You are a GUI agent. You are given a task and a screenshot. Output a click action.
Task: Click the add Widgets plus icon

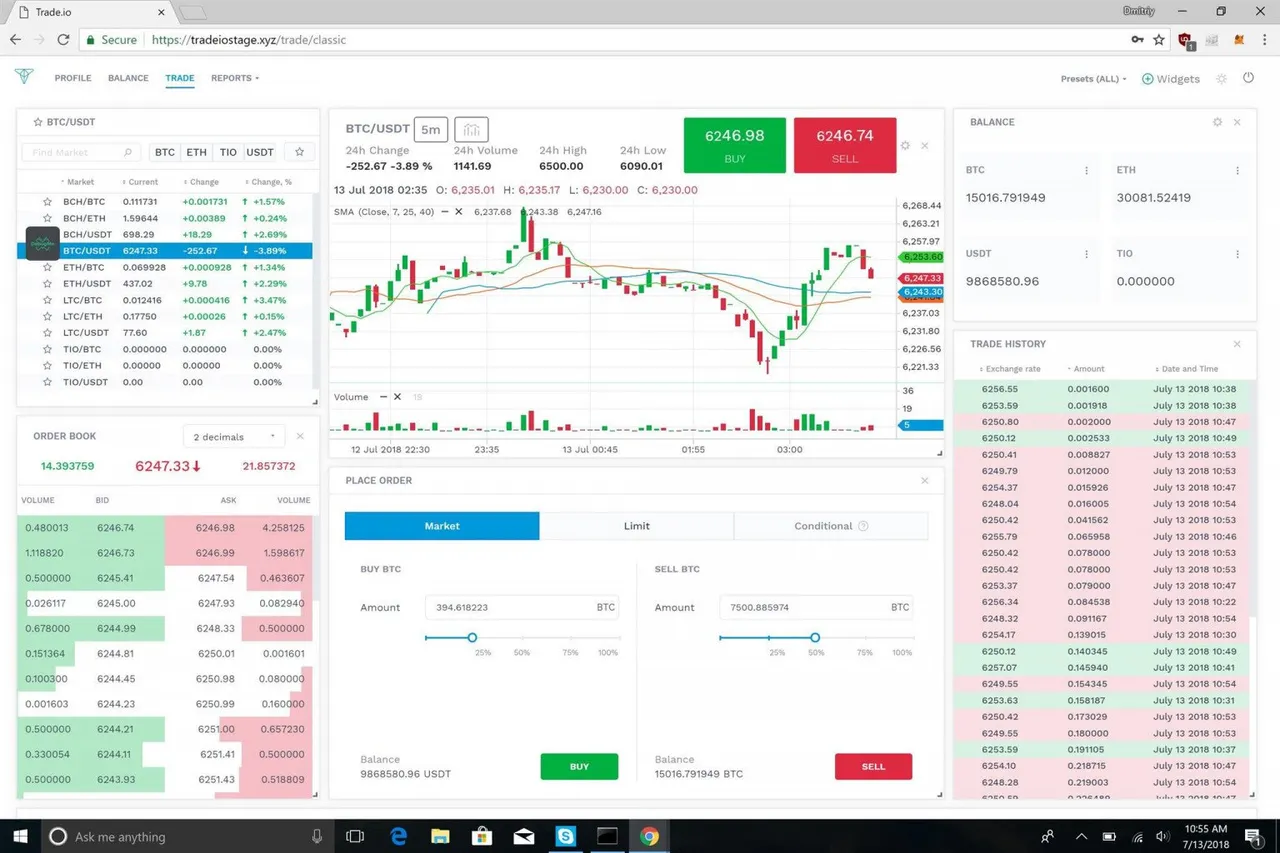(1147, 79)
